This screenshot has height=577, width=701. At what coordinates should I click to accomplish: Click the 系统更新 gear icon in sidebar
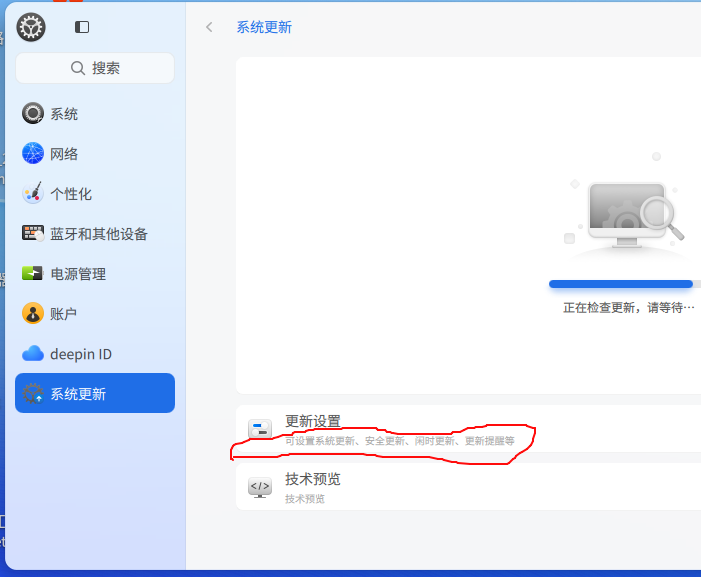pyautogui.click(x=33, y=393)
